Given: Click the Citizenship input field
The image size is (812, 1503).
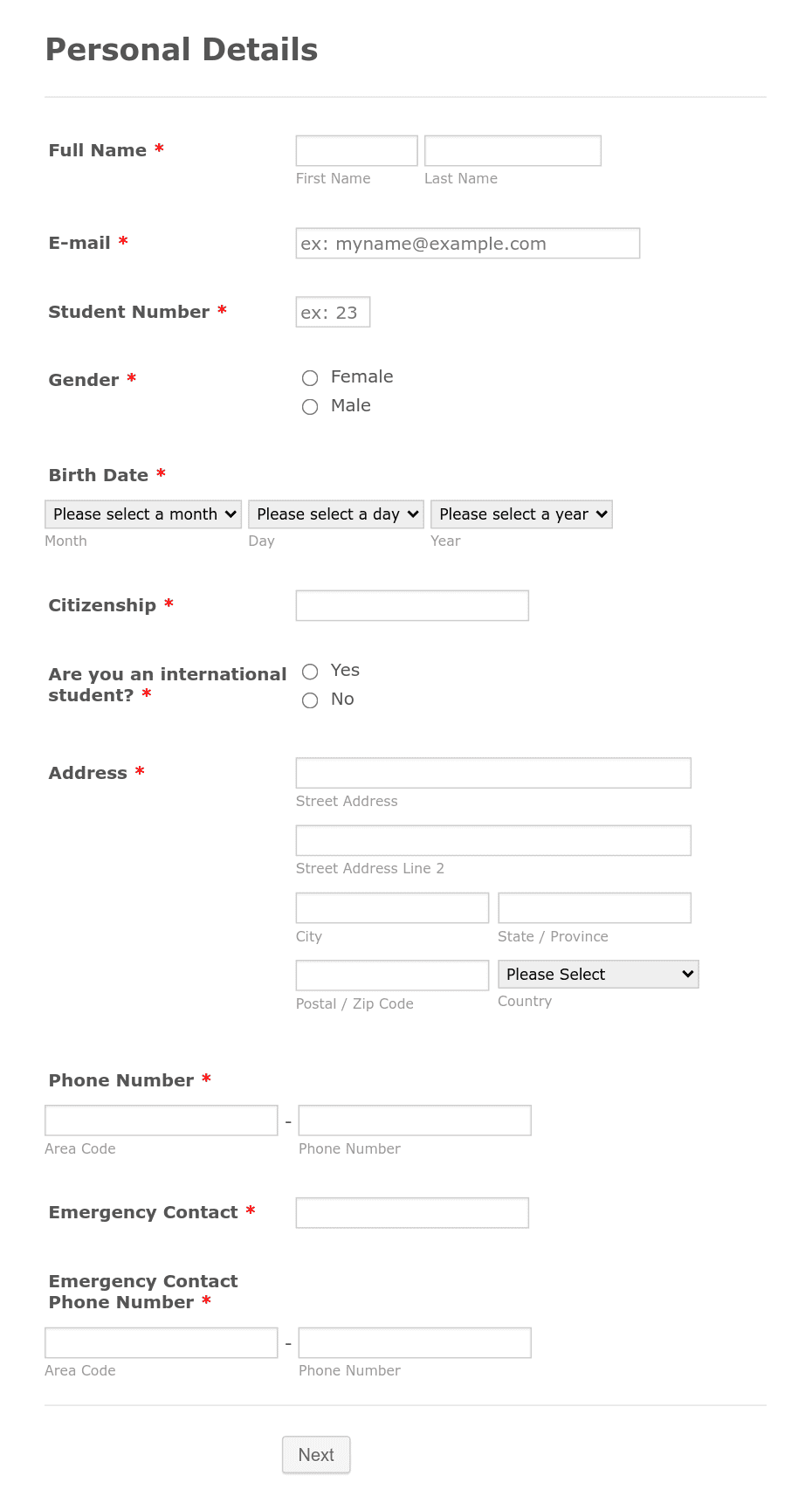Looking at the screenshot, I should [x=412, y=605].
